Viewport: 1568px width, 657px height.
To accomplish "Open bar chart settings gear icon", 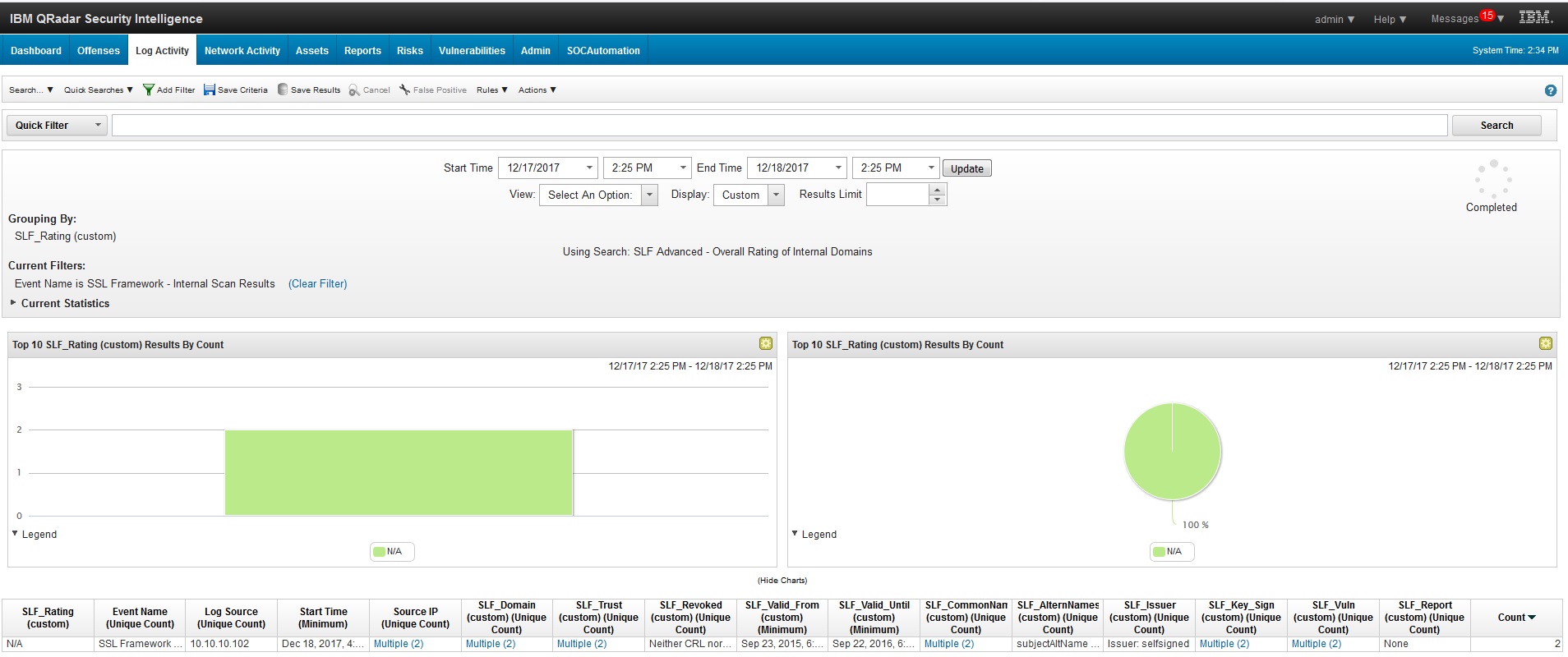I will [765, 344].
